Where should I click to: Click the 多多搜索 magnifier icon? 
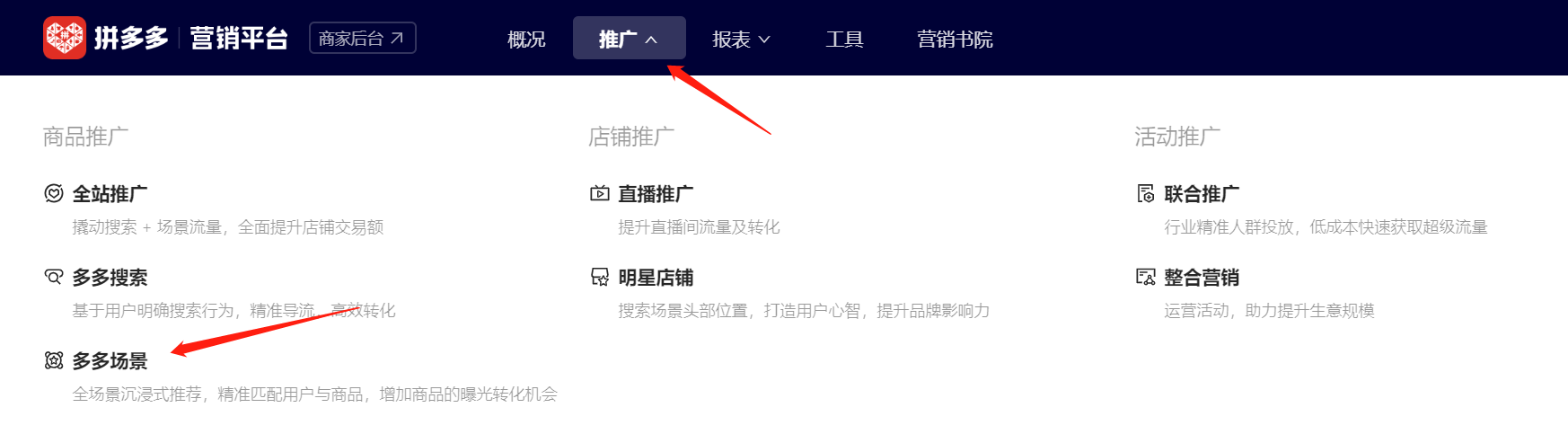coord(54,277)
